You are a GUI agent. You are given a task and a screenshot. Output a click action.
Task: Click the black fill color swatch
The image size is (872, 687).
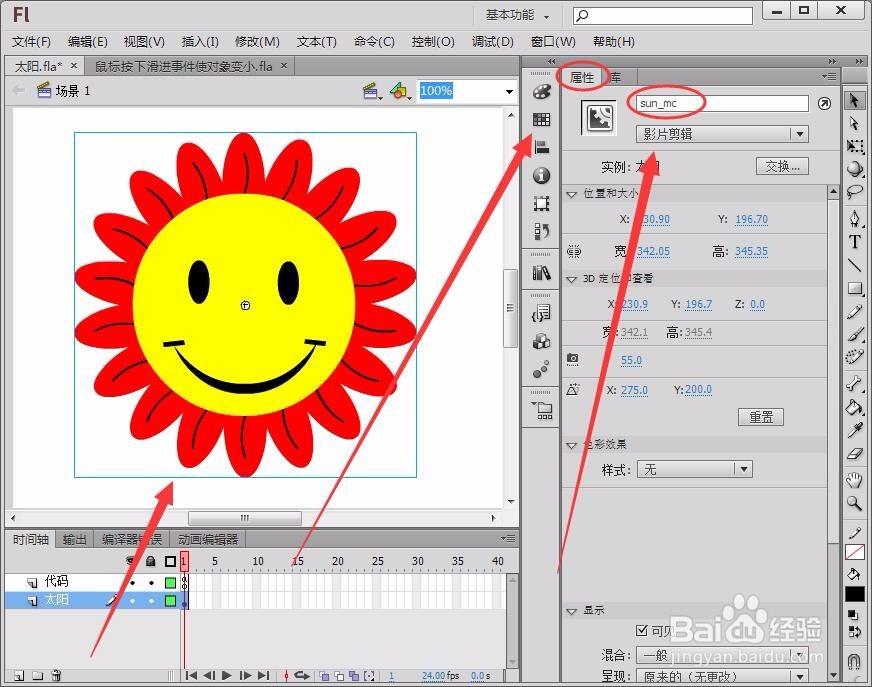(855, 594)
